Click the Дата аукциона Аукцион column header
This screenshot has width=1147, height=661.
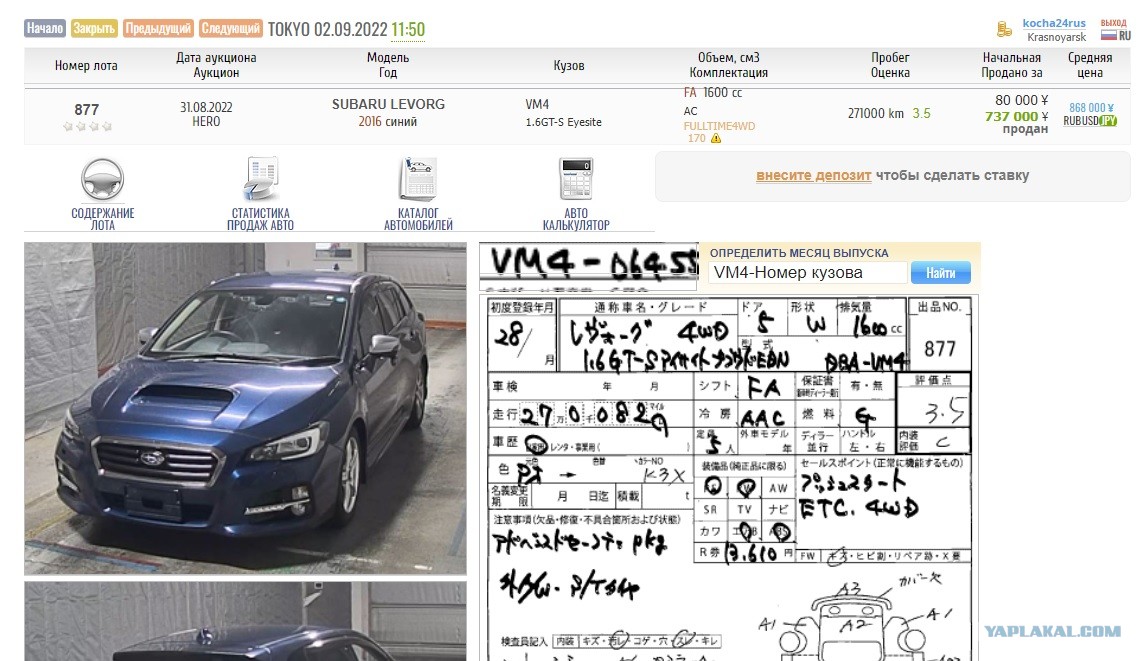pos(216,65)
